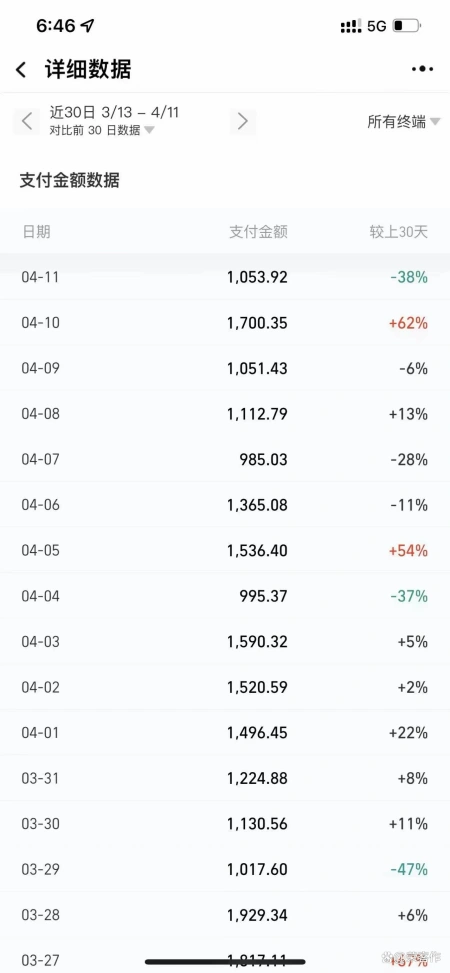
Task: Go to previous 30-day period arrow
Action: point(27,121)
